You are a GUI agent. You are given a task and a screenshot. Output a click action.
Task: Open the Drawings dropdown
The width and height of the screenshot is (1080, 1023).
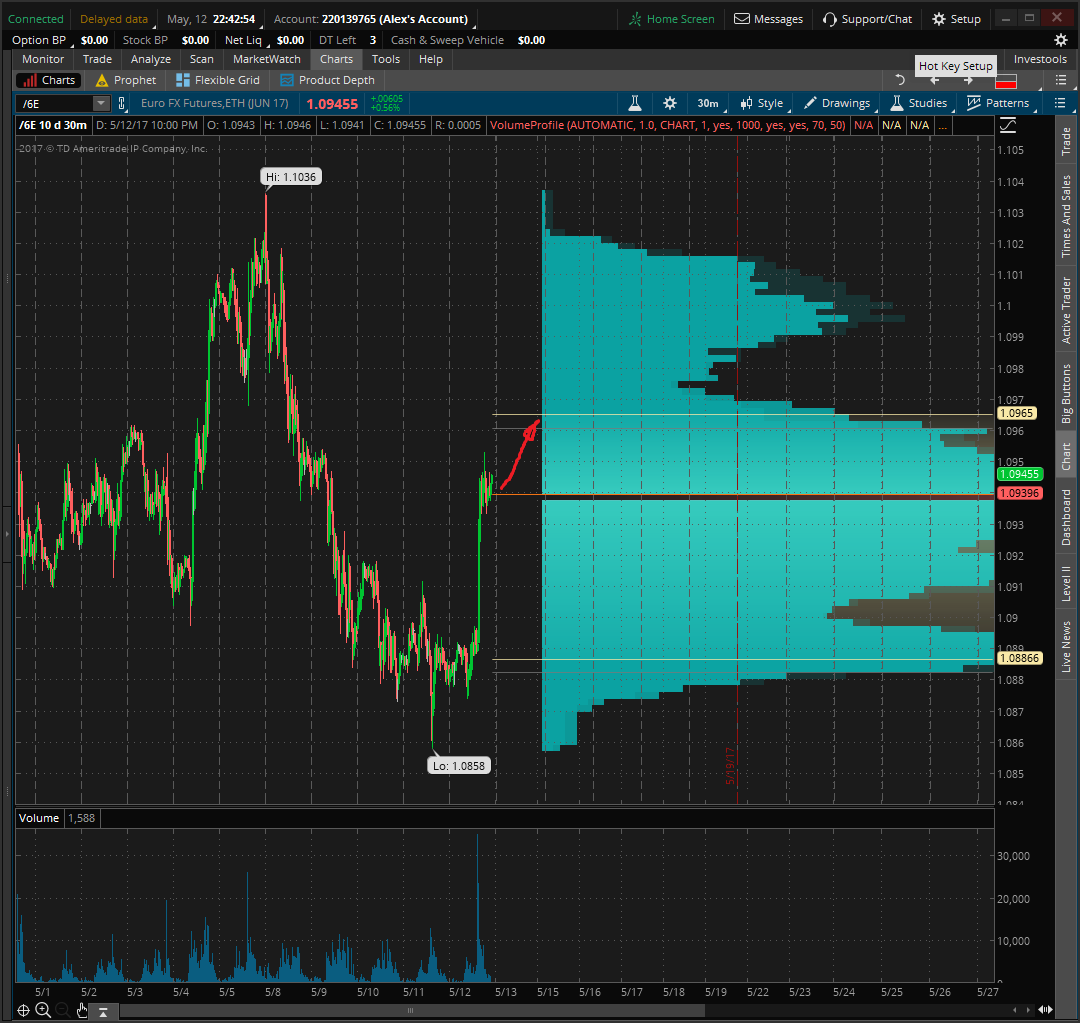(x=839, y=103)
